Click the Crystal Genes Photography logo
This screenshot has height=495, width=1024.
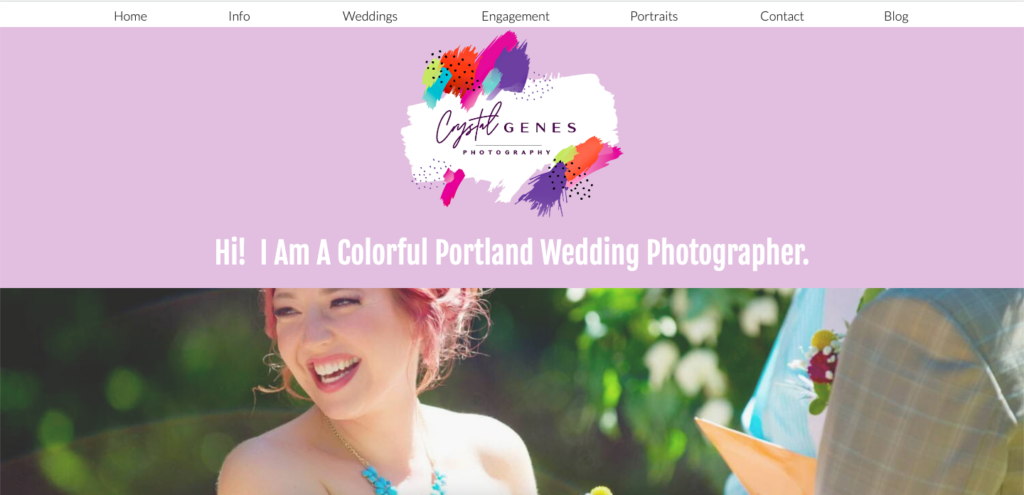[511, 123]
